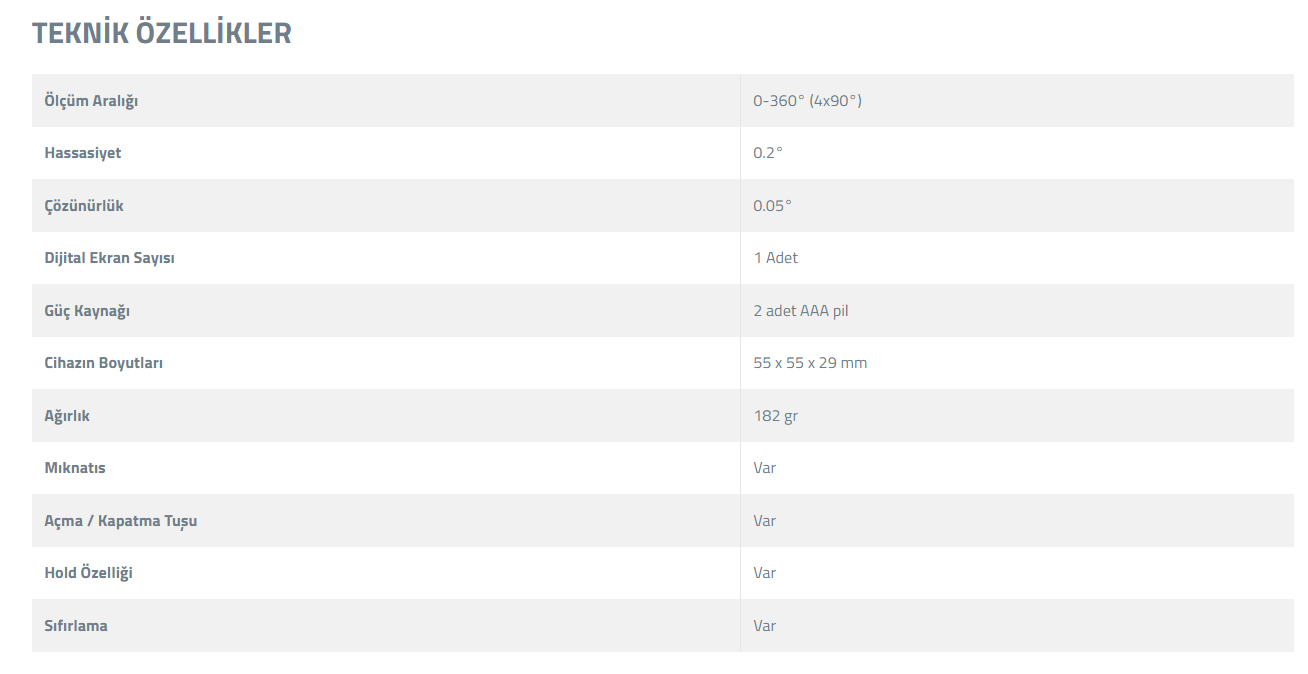Click the 55 x 55 x 29 mm value
1308x674 pixels.
810,363
